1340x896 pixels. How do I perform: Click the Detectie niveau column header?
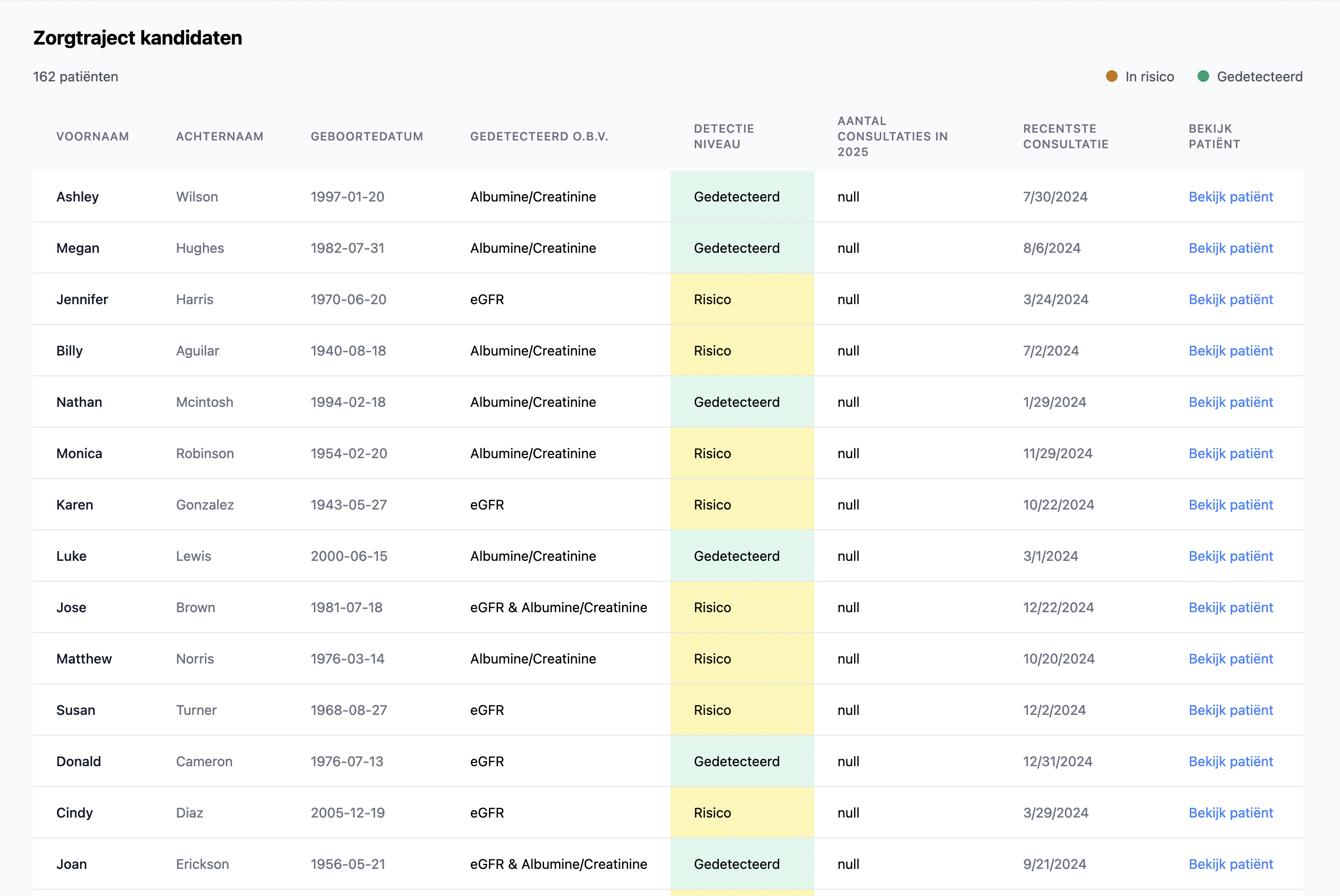[723, 137]
